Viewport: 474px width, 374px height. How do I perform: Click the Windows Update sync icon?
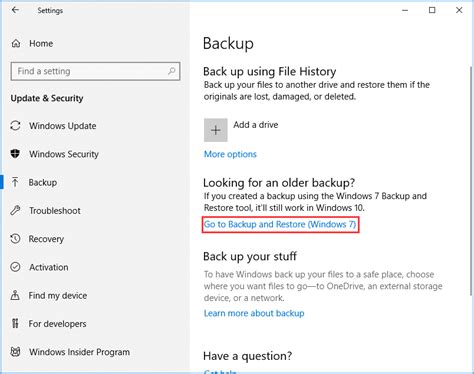pos(15,126)
